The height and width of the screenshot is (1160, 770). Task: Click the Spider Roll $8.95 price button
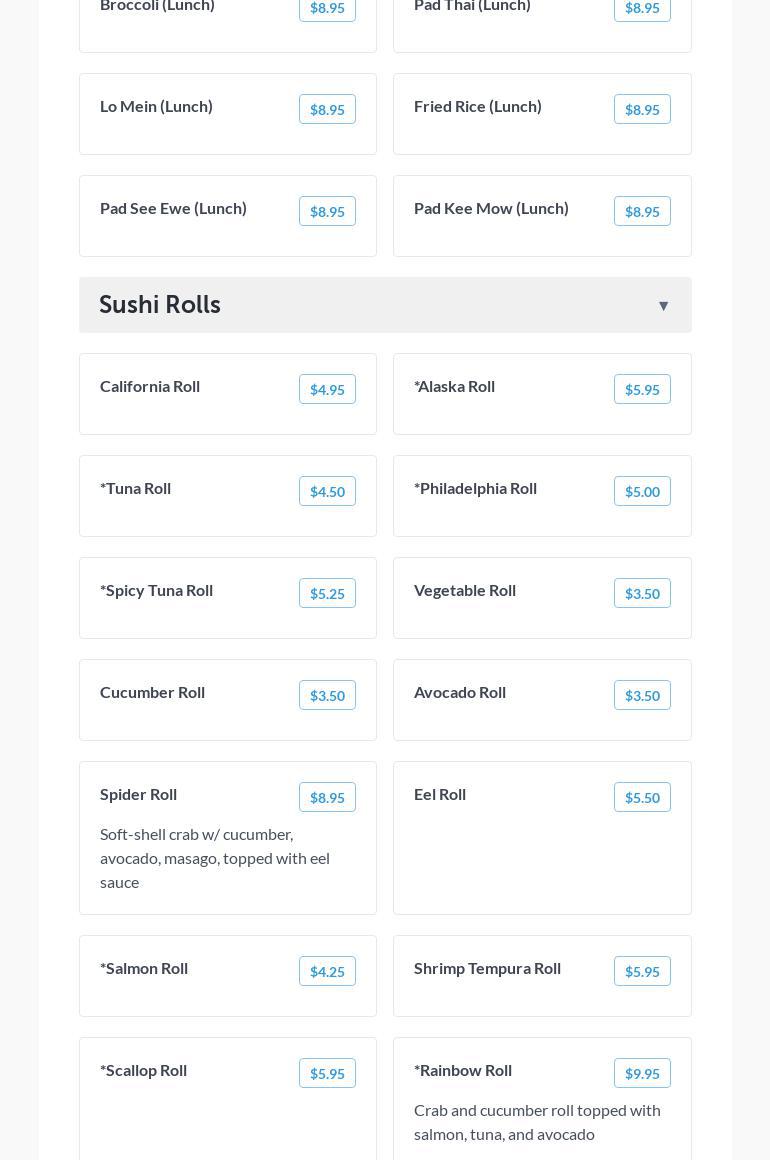(x=327, y=798)
